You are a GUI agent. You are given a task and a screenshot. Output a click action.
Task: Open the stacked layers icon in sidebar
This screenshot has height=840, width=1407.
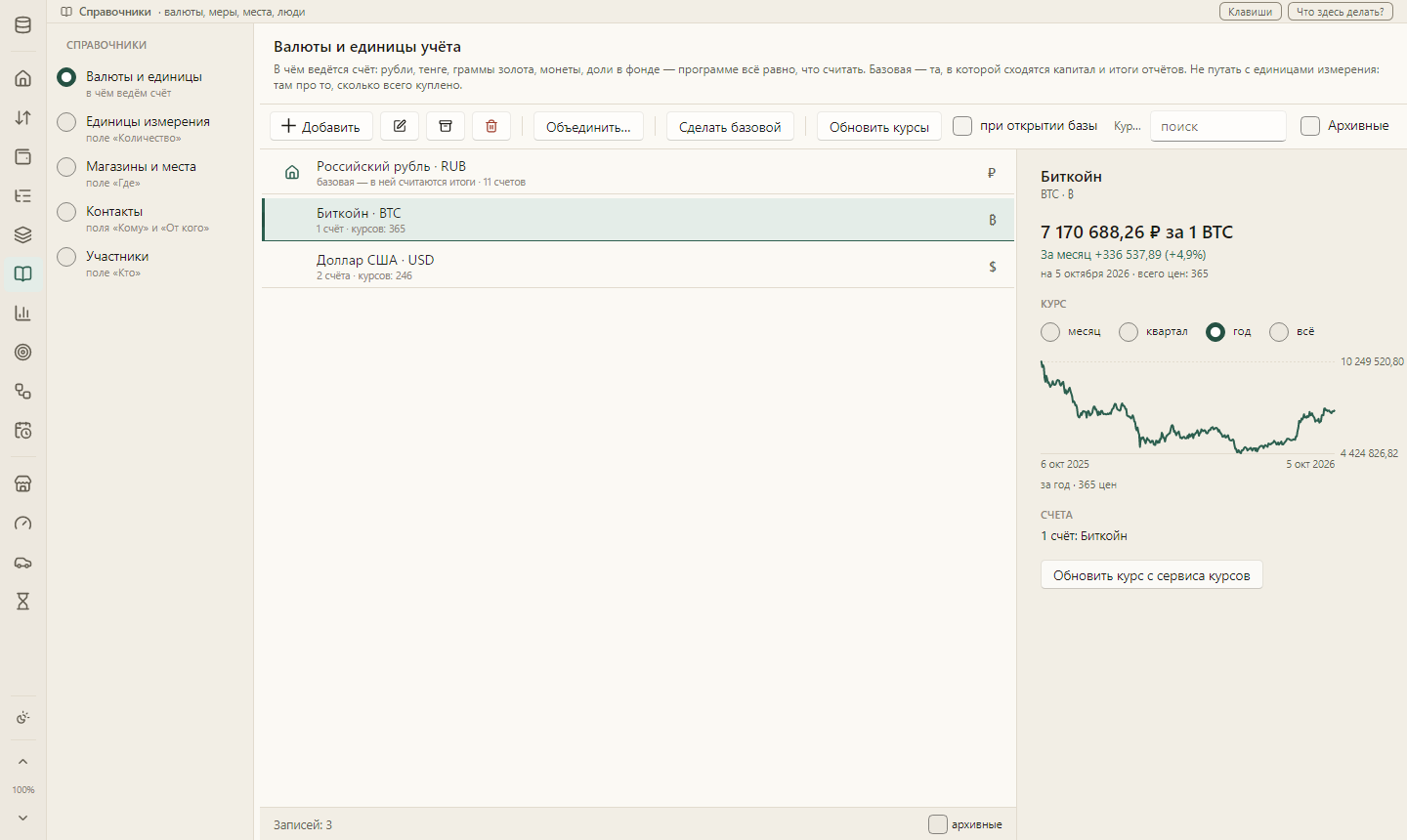[x=23, y=234]
